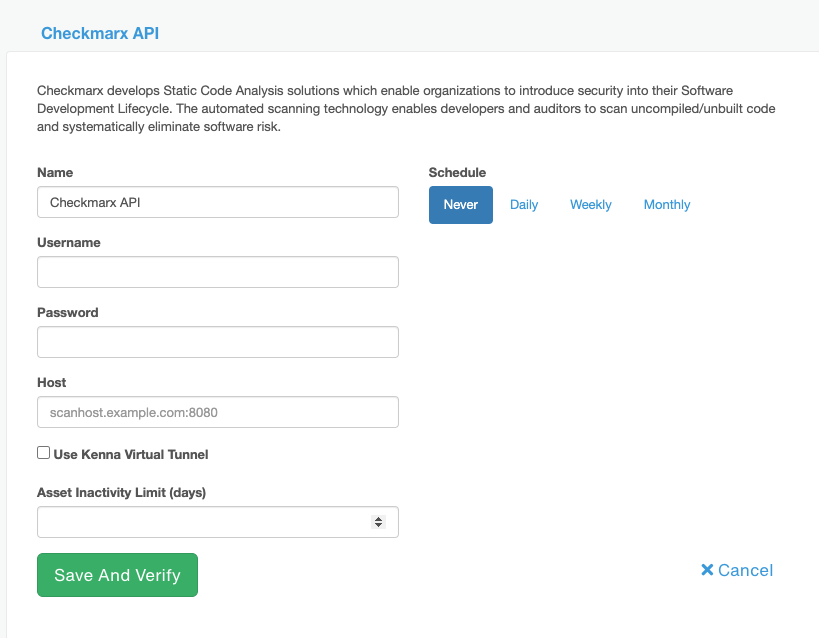Switch the schedule to Monthly
The height and width of the screenshot is (638, 819).
(666, 204)
